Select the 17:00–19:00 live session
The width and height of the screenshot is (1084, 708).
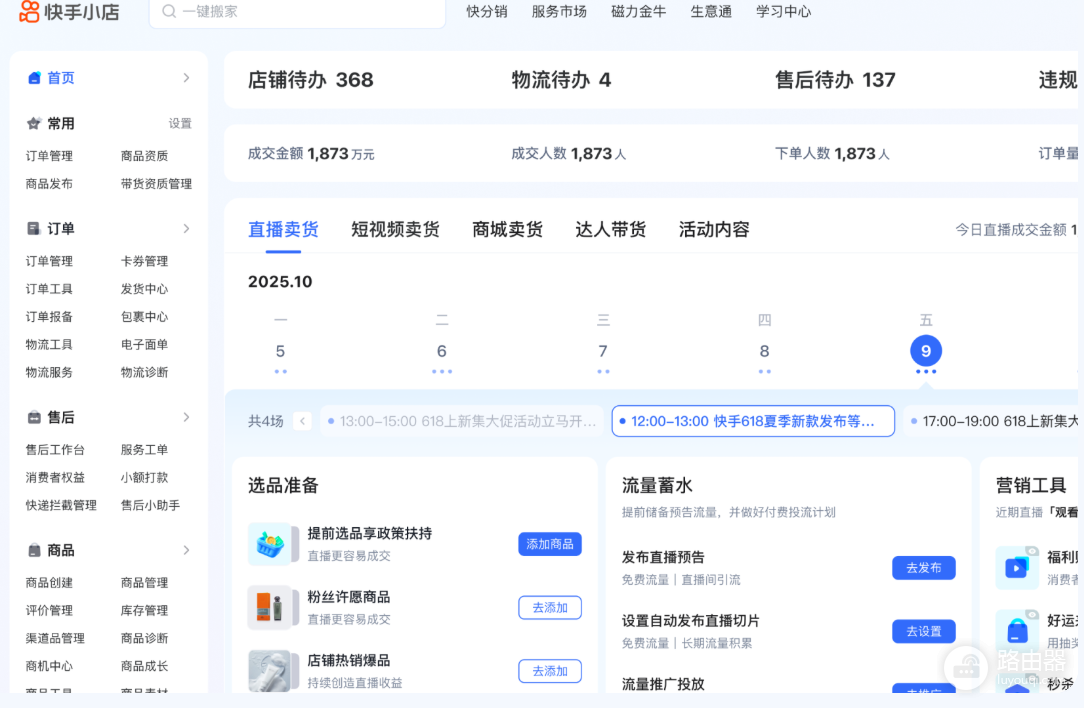coord(991,421)
